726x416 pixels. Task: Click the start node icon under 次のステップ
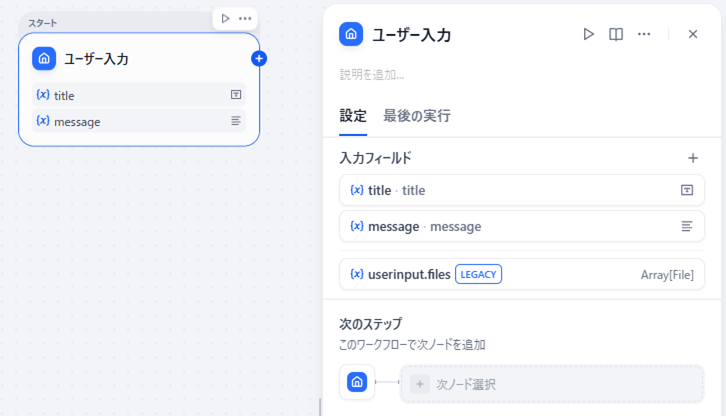(357, 383)
